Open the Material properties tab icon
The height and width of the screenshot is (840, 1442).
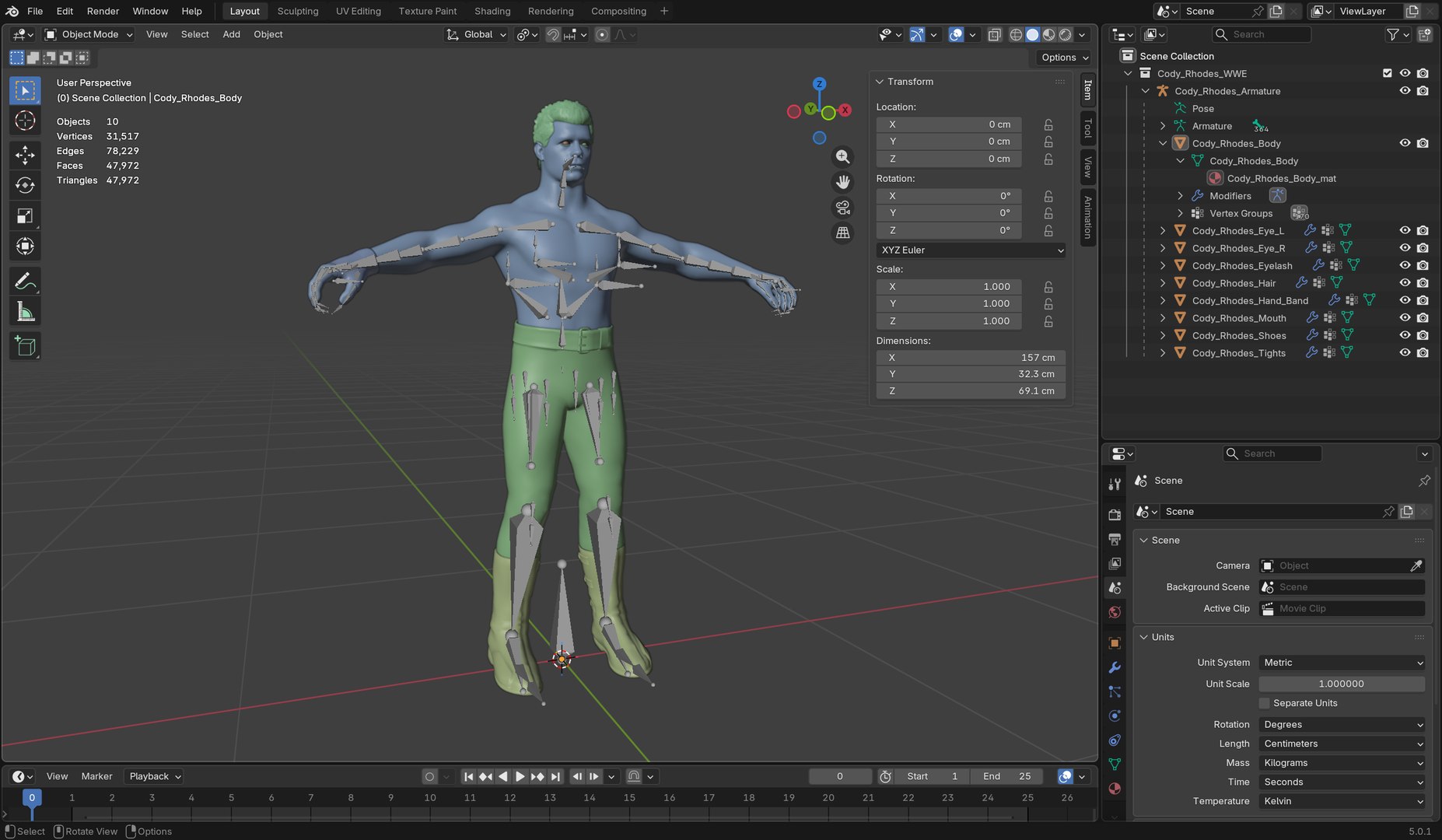pos(1115,789)
